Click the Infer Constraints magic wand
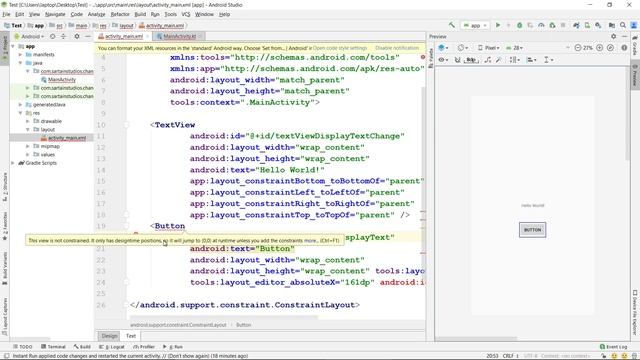The width and height of the screenshot is (640, 360). tap(498, 60)
